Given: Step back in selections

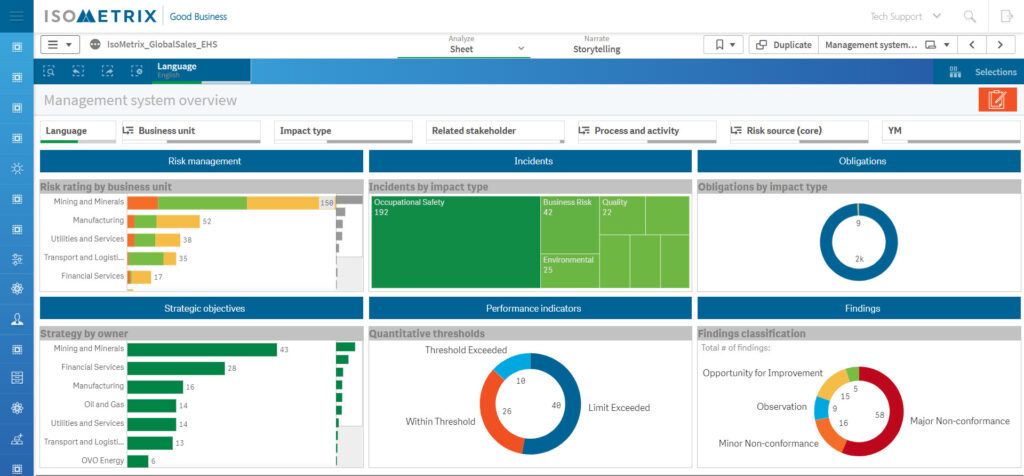Looking at the screenshot, I should [x=78, y=71].
